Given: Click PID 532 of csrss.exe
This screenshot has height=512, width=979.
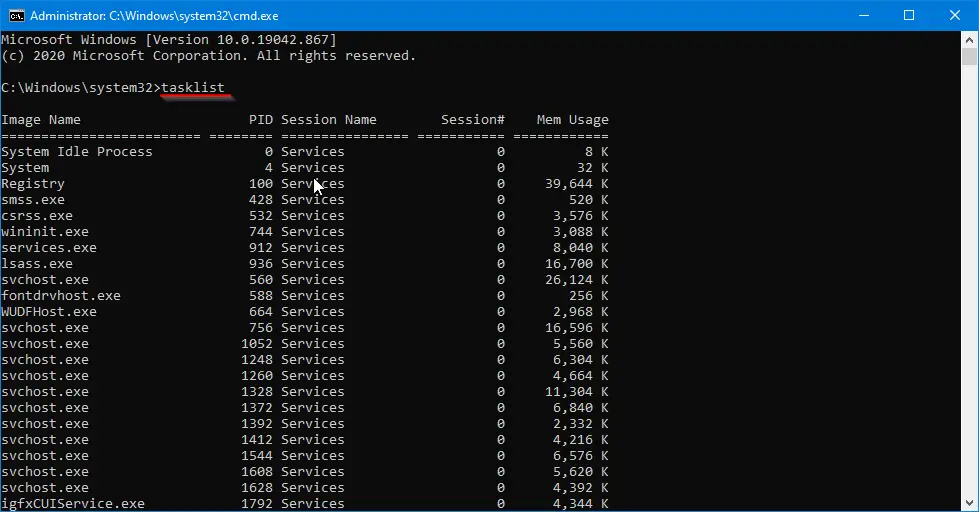Looking at the screenshot, I should tap(261, 216).
